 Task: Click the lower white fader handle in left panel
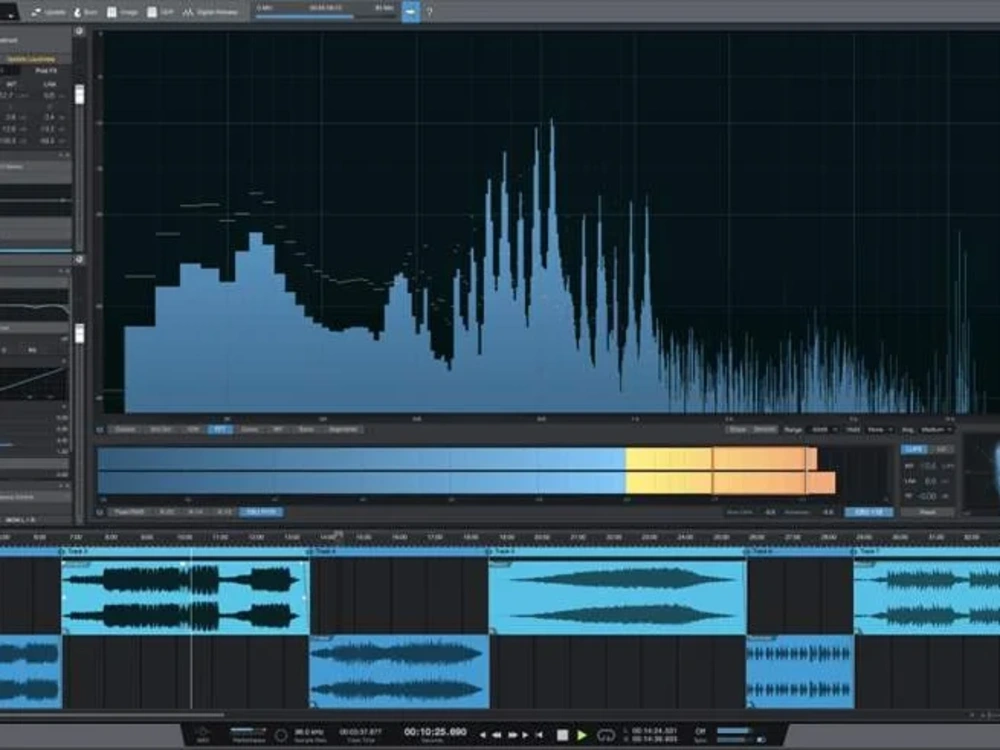pos(80,333)
